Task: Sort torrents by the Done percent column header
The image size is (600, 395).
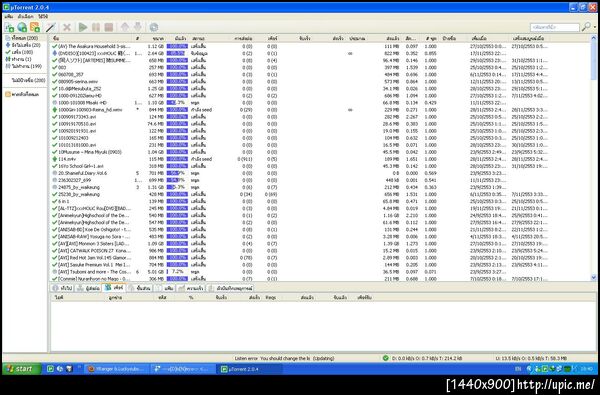Action: coord(178,38)
